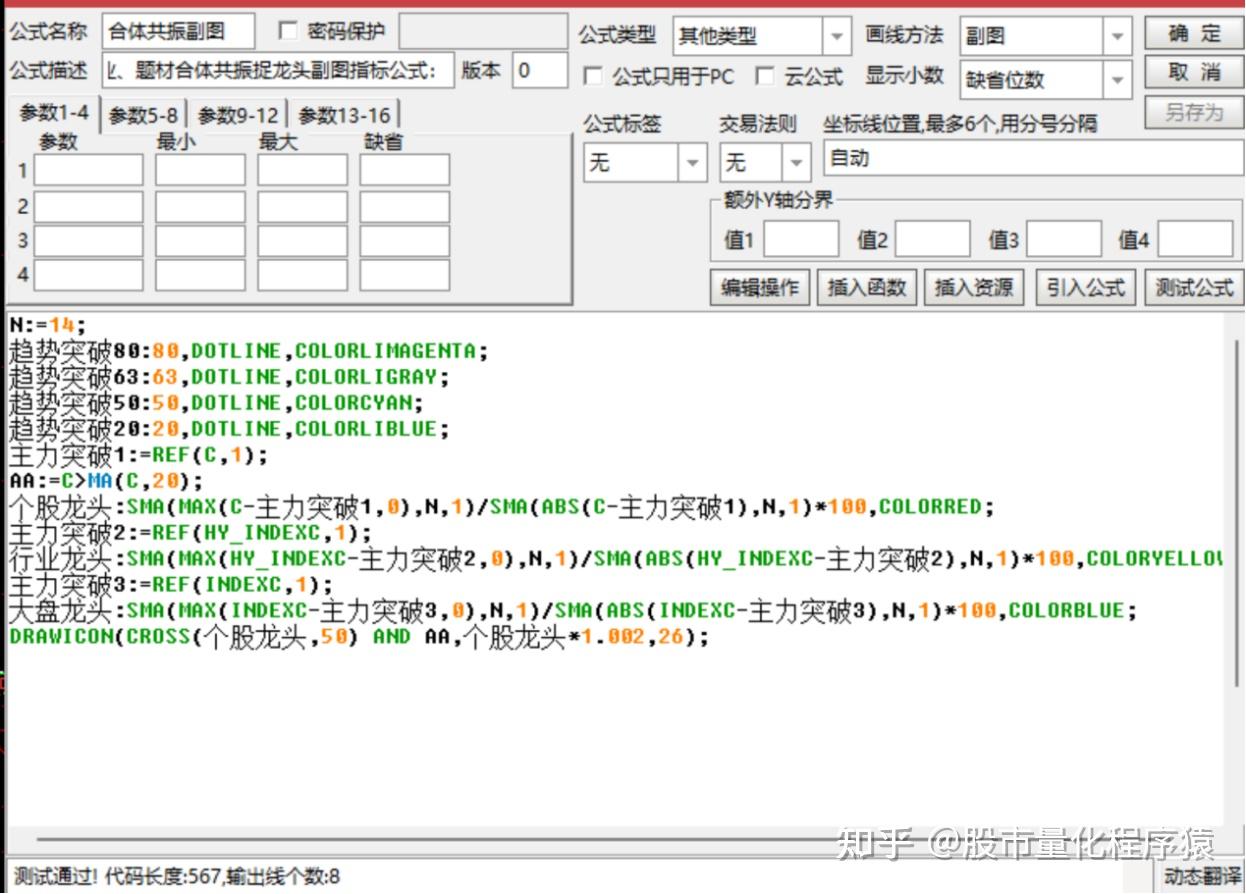
Task: Click the line 趋势突破63 with COLORLIGRAY
Action: (x=229, y=377)
